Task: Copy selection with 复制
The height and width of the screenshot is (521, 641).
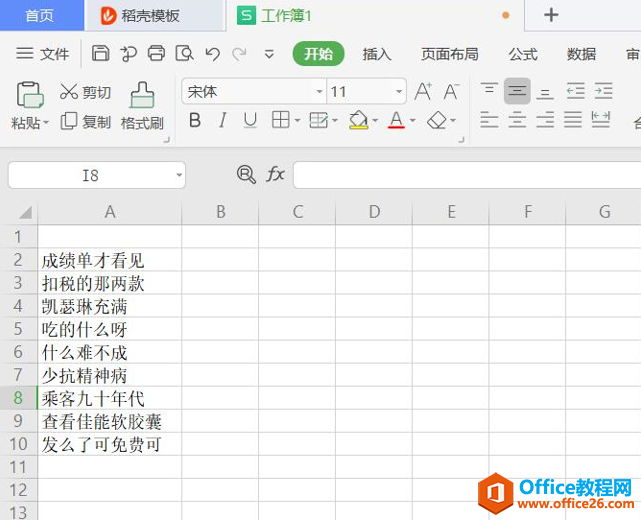Action: 85,121
